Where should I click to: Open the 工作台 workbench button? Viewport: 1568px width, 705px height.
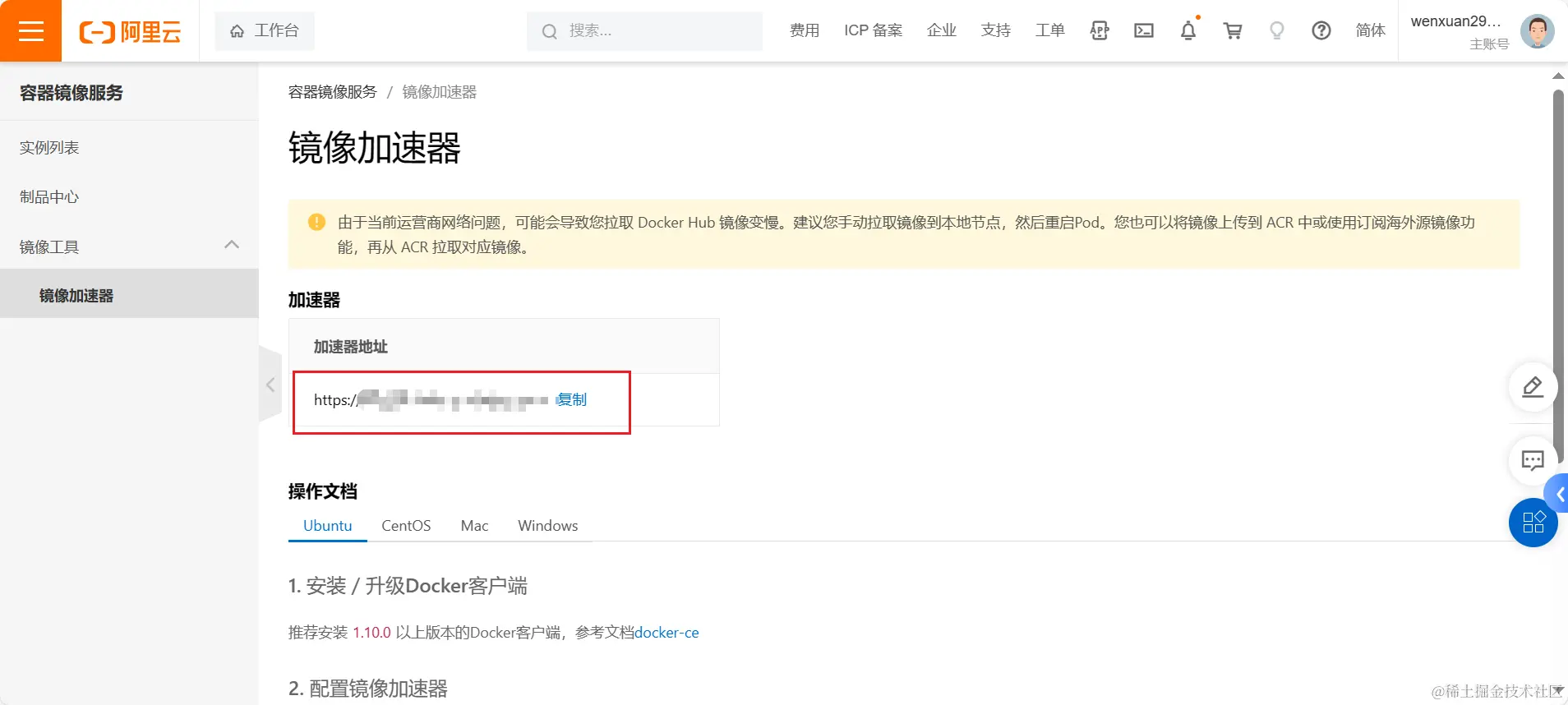(x=265, y=30)
